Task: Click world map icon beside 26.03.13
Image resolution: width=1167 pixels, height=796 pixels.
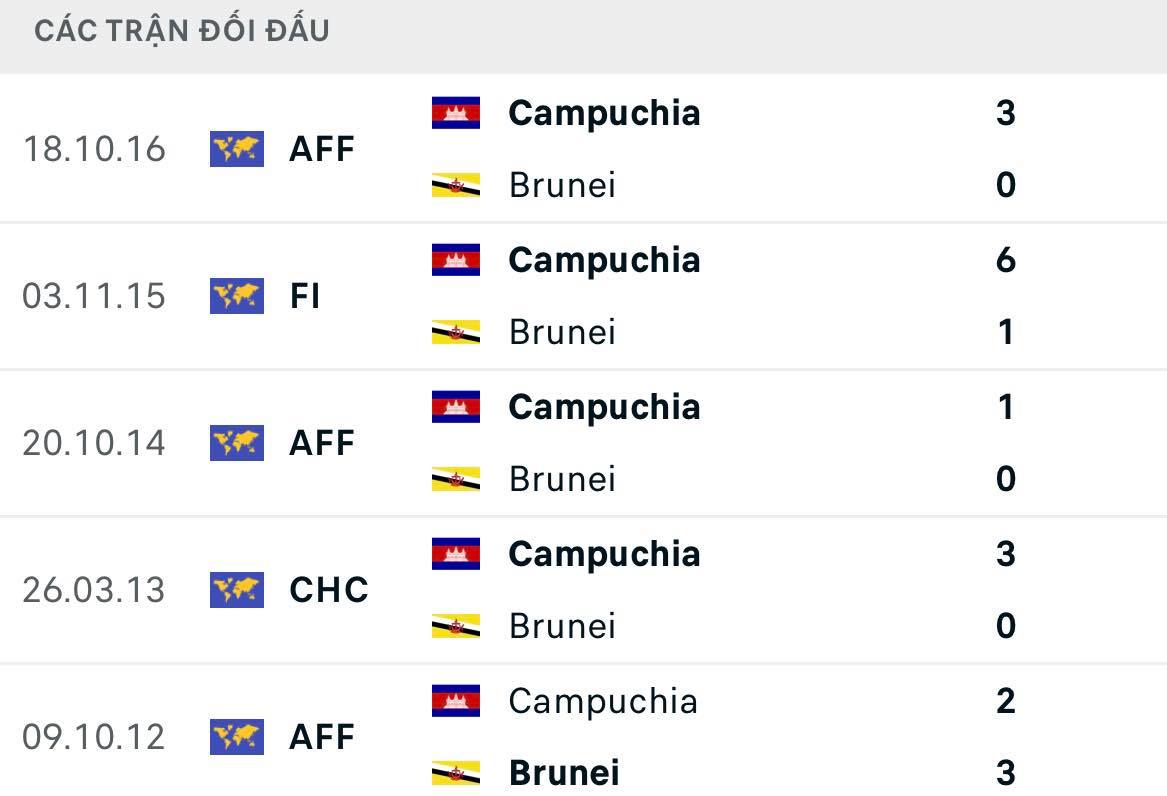Action: [237, 590]
